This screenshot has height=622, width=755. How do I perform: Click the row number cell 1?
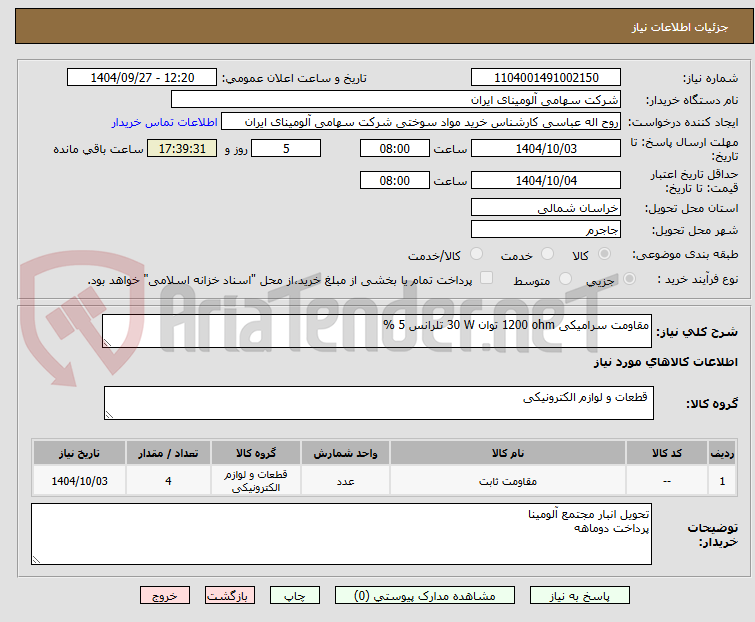[x=722, y=481]
